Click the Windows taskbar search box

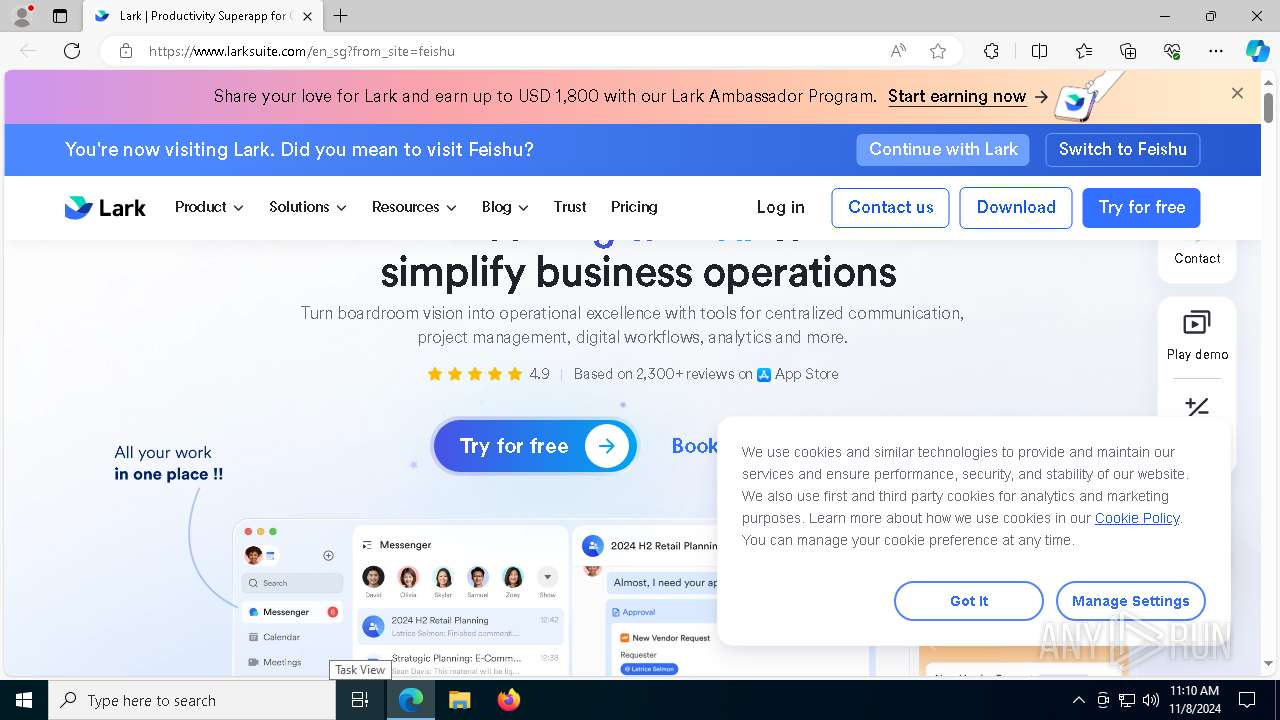click(x=192, y=700)
